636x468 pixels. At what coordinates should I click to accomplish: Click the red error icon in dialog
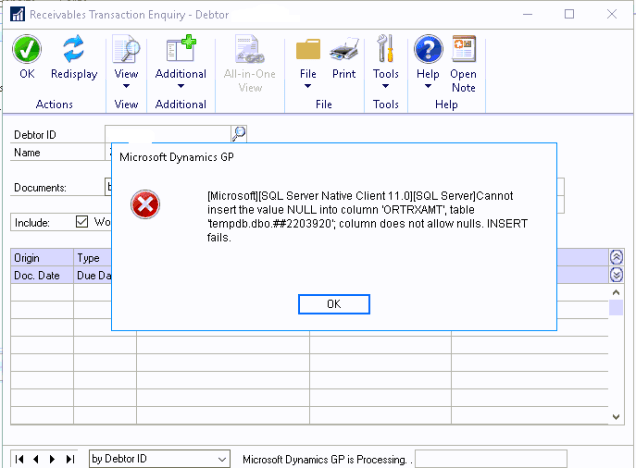click(x=145, y=204)
